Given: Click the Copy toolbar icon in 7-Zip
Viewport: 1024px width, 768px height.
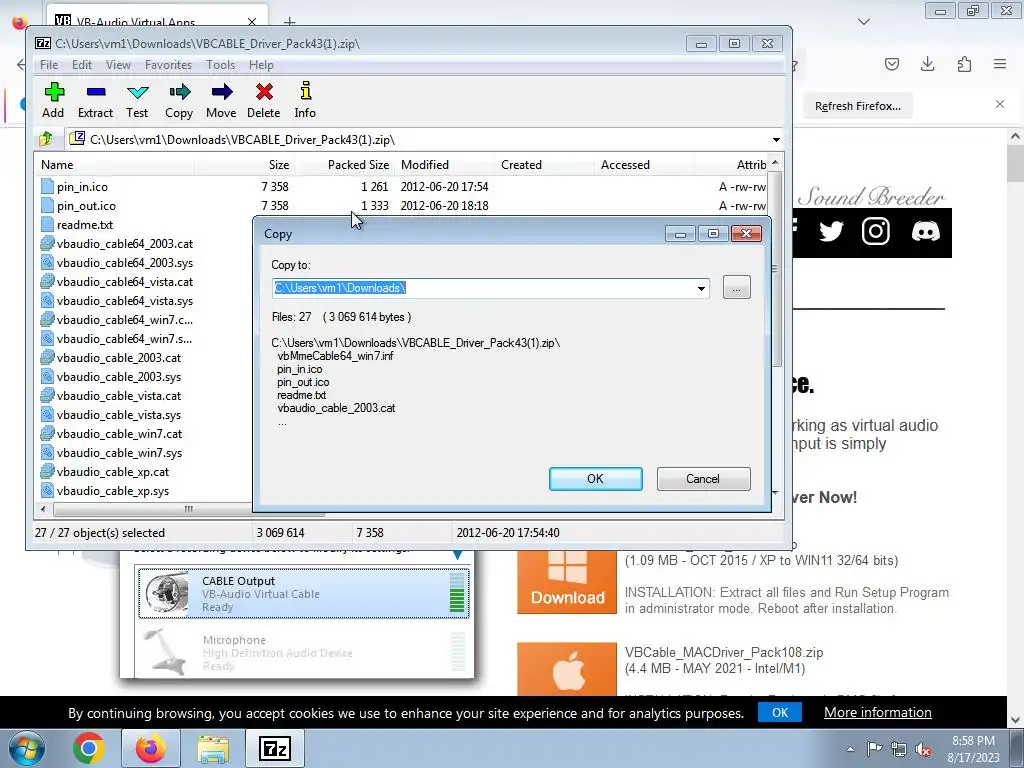Looking at the screenshot, I should [179, 100].
